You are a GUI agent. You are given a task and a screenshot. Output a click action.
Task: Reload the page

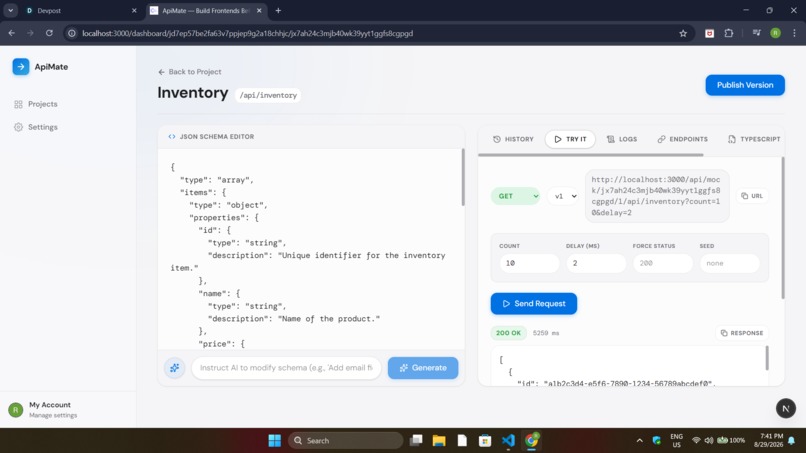pyautogui.click(x=49, y=33)
